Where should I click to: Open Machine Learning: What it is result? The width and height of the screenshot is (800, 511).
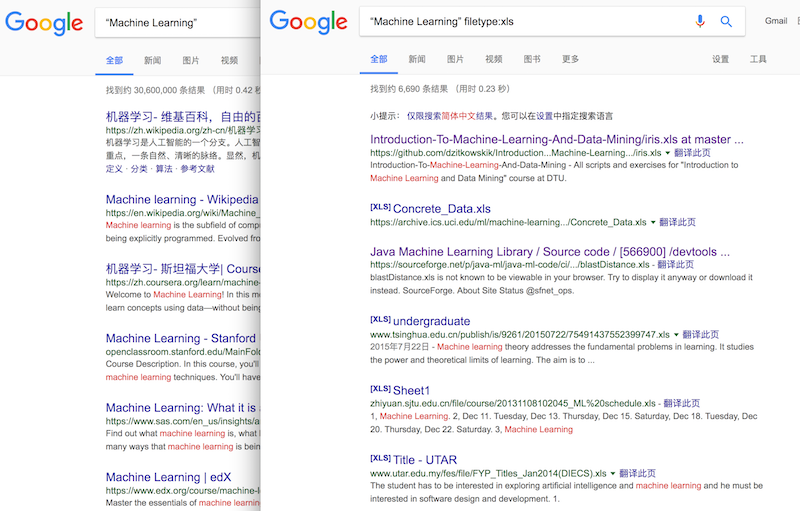(183, 408)
